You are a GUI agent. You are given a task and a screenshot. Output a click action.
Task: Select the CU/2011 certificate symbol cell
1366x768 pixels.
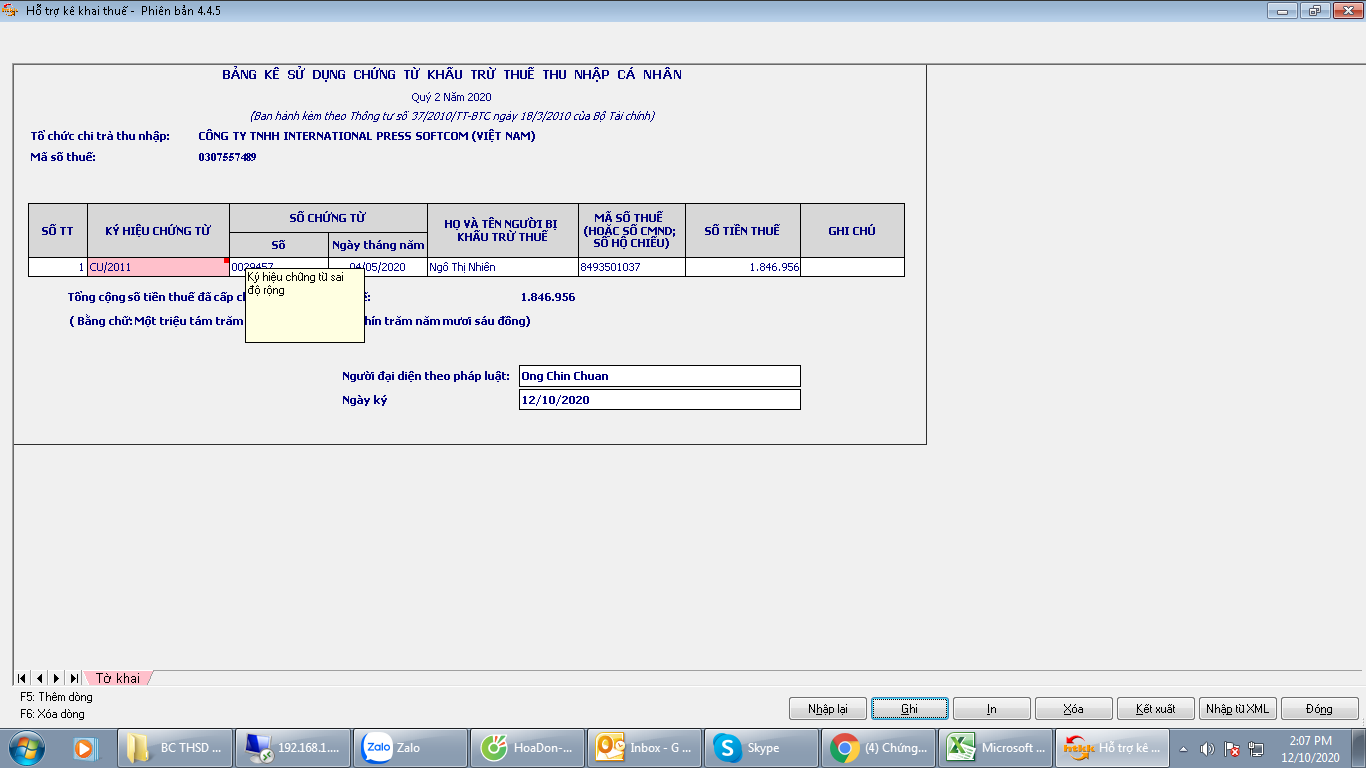click(x=158, y=267)
